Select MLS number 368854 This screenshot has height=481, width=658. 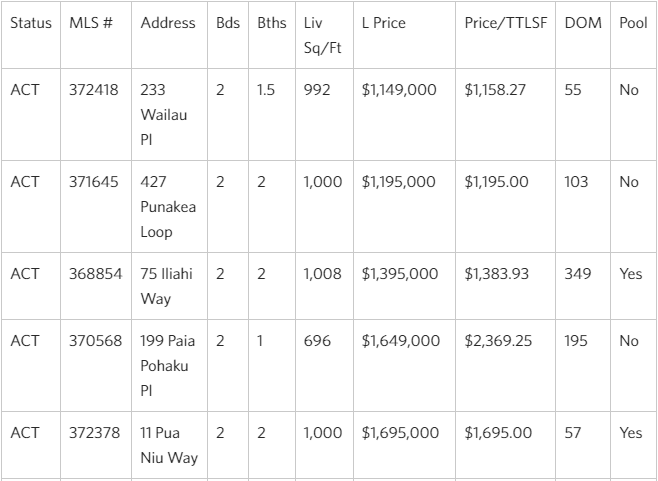point(95,274)
